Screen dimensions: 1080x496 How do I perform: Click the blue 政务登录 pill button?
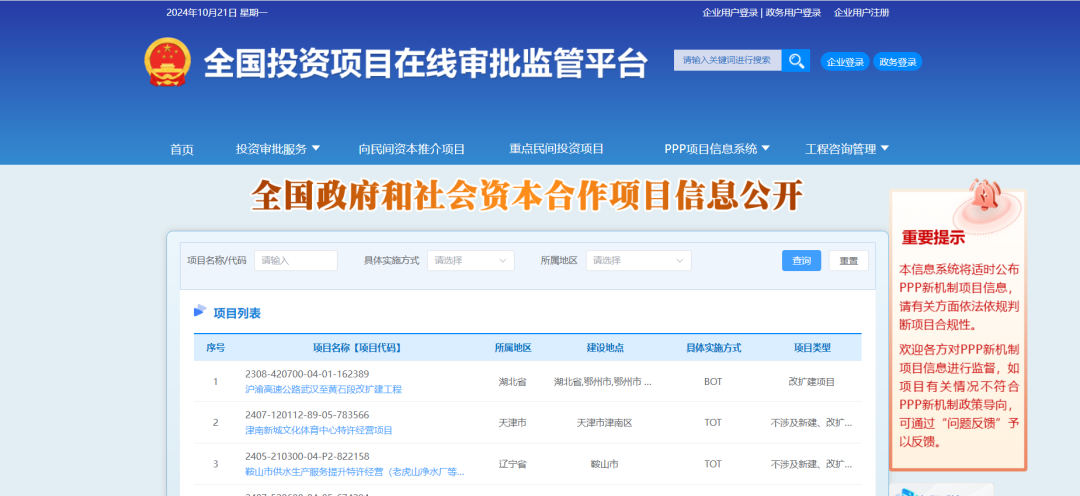[897, 62]
